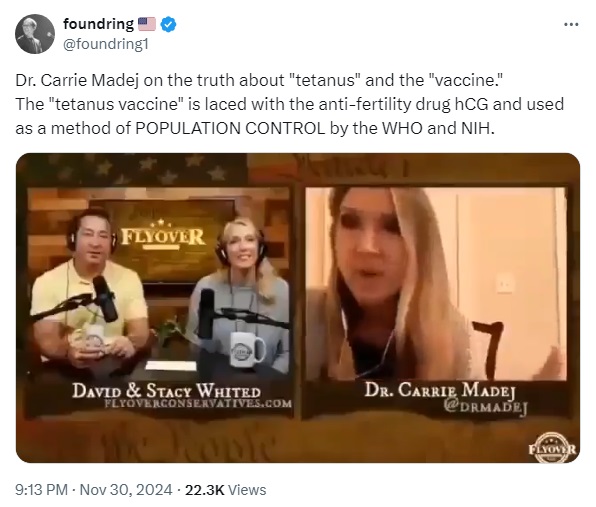The height and width of the screenshot is (507, 596).
Task: Click the US flag emoji beside foundring
Action: point(146,24)
